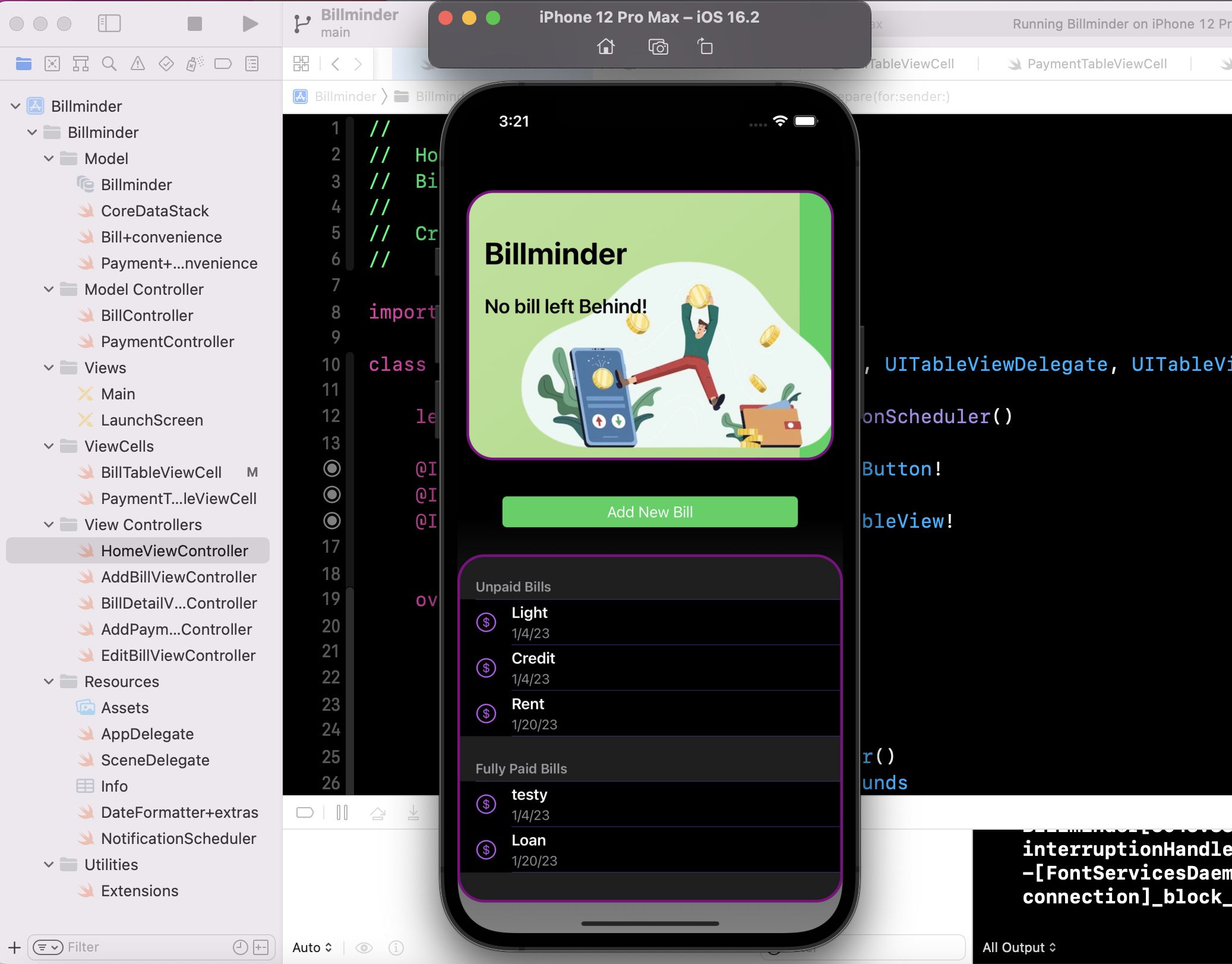The height and width of the screenshot is (964, 1232).
Task: Open the Loan bill row
Action: click(650, 850)
